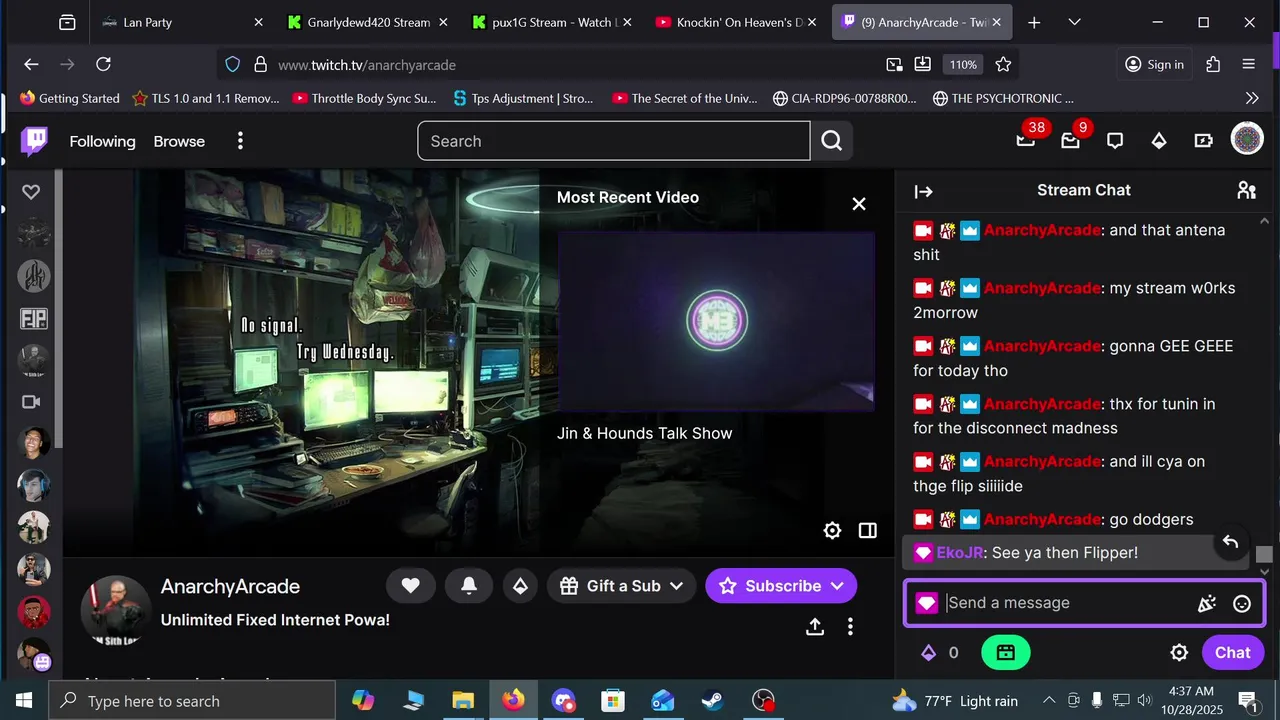
Task: Open the AnarchyArcade channel avatar
Action: [116, 610]
